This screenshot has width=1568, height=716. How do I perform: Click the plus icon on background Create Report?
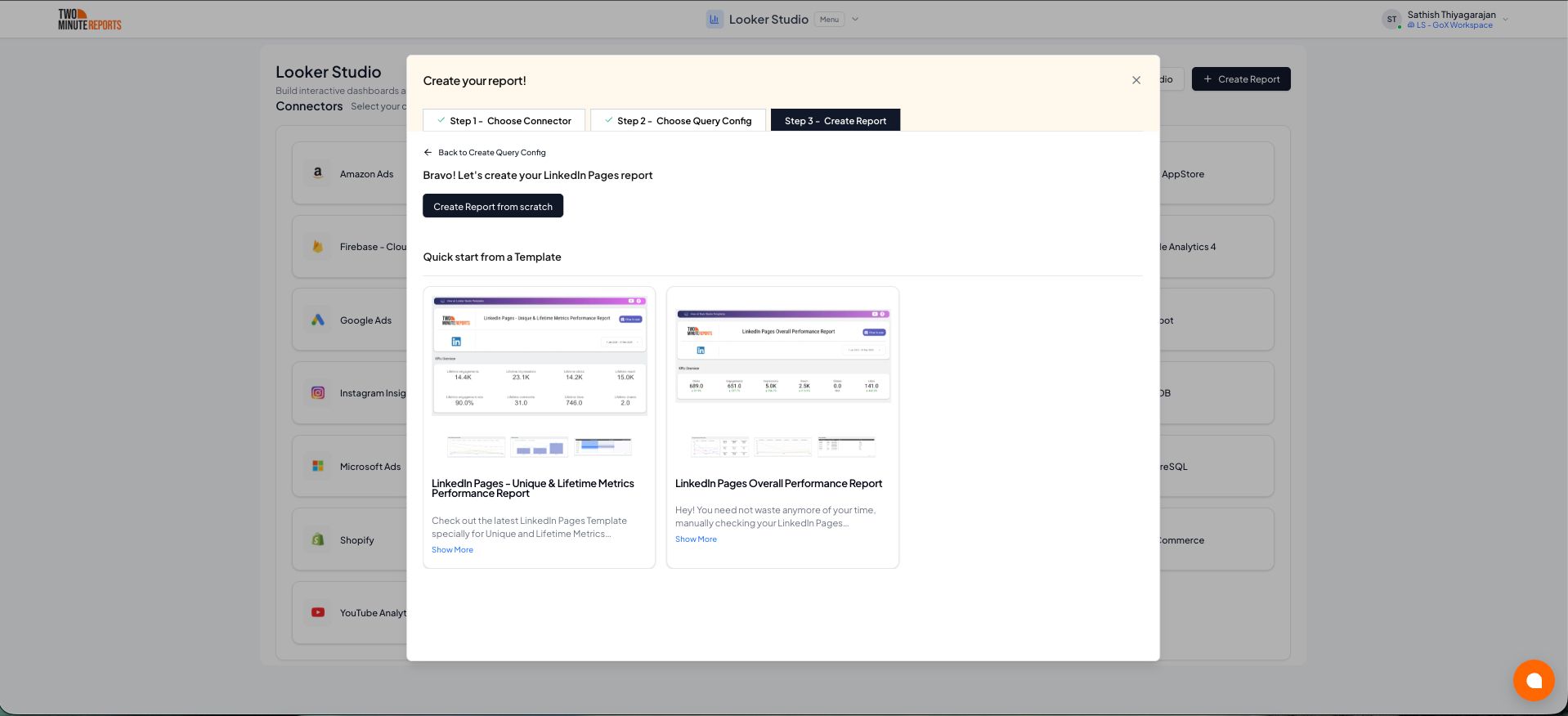point(1207,79)
